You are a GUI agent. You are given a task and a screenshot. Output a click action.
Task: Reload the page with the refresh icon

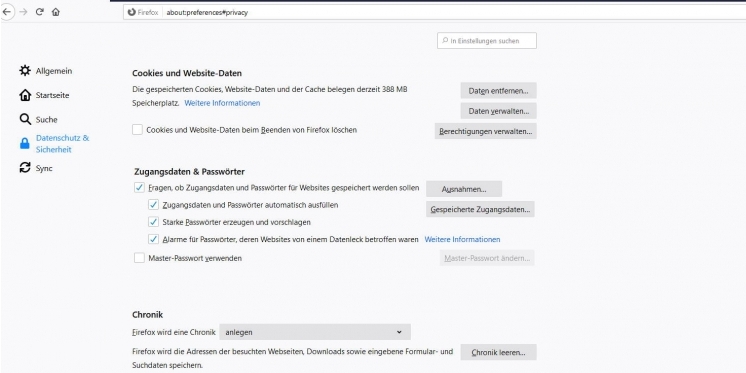[39, 12]
